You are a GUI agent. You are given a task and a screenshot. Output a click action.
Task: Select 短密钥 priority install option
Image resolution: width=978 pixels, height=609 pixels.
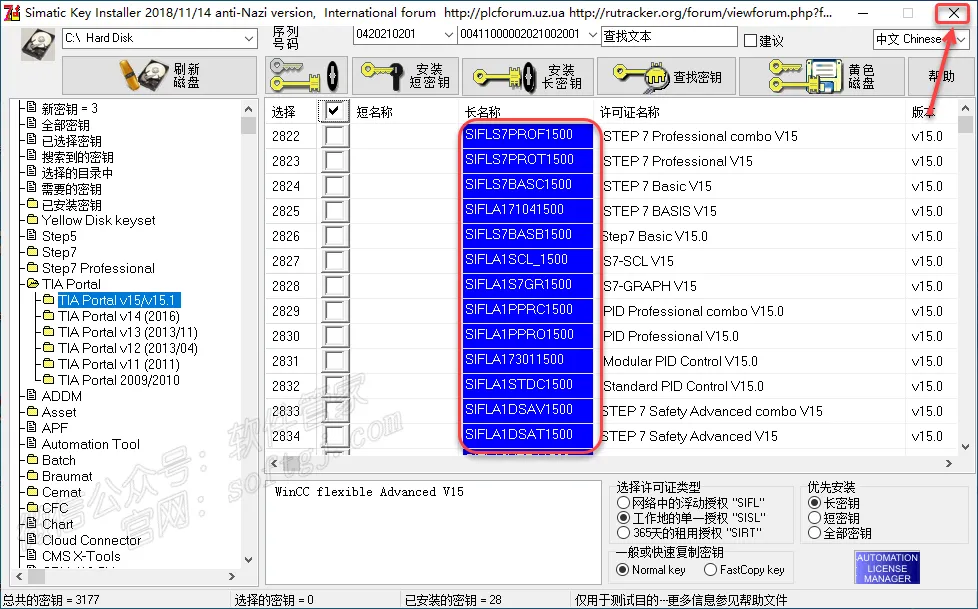coord(814,518)
